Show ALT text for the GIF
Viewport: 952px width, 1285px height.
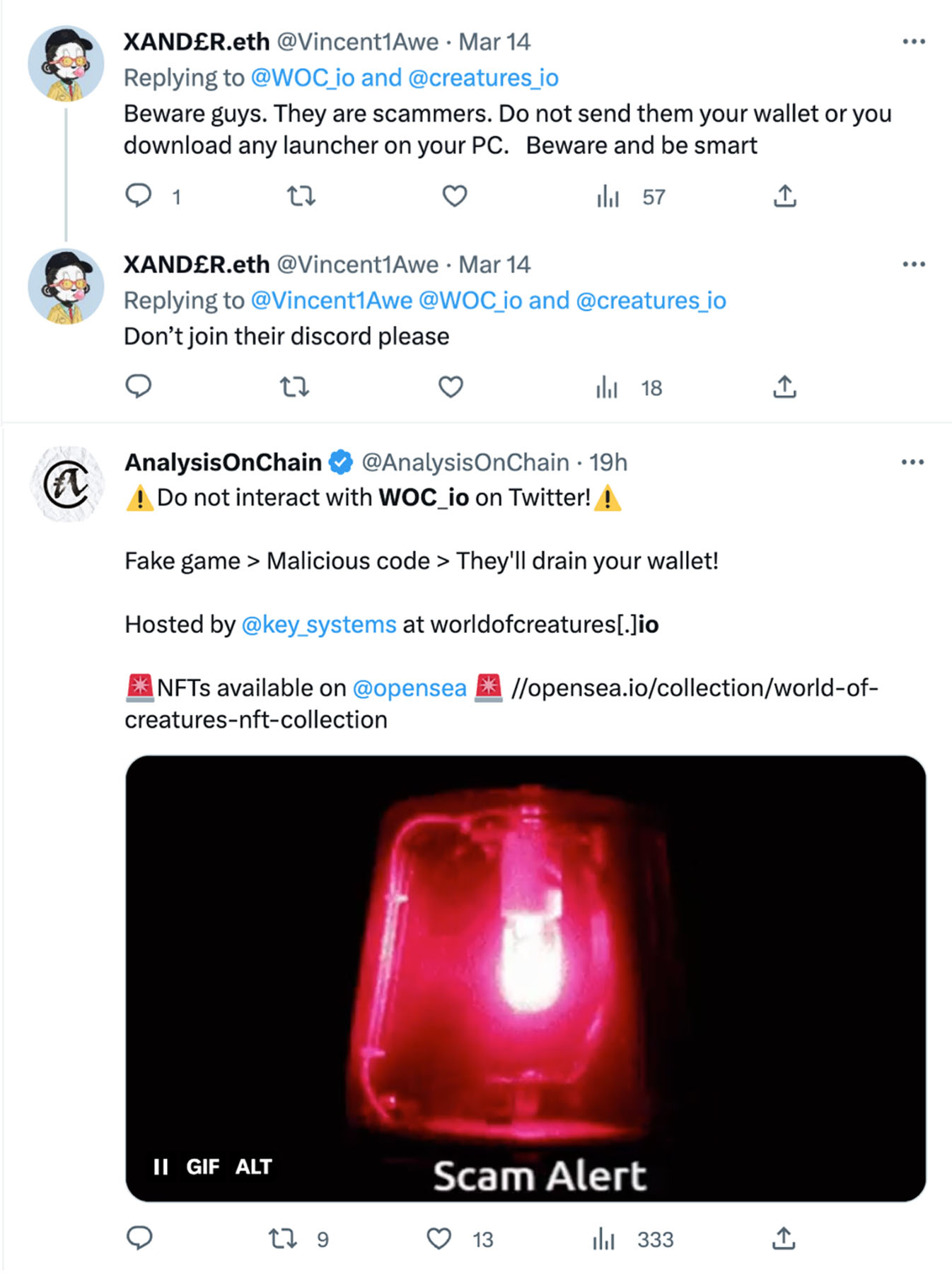tap(253, 1166)
